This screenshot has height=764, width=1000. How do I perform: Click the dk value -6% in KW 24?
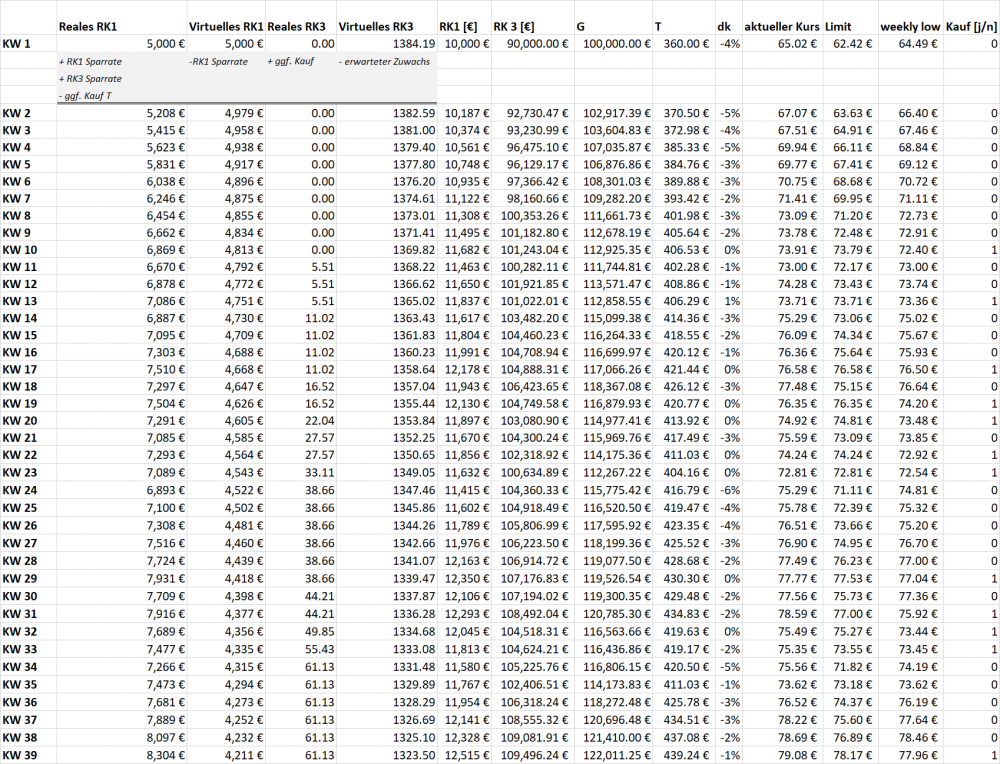pyautogui.click(x=730, y=490)
